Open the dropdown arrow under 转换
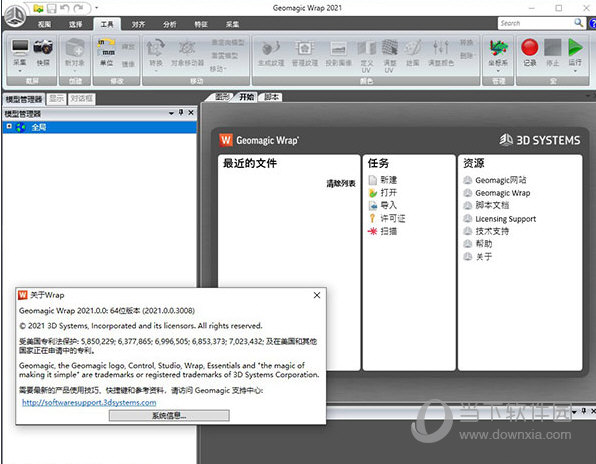The height and width of the screenshot is (464, 596). (156, 71)
